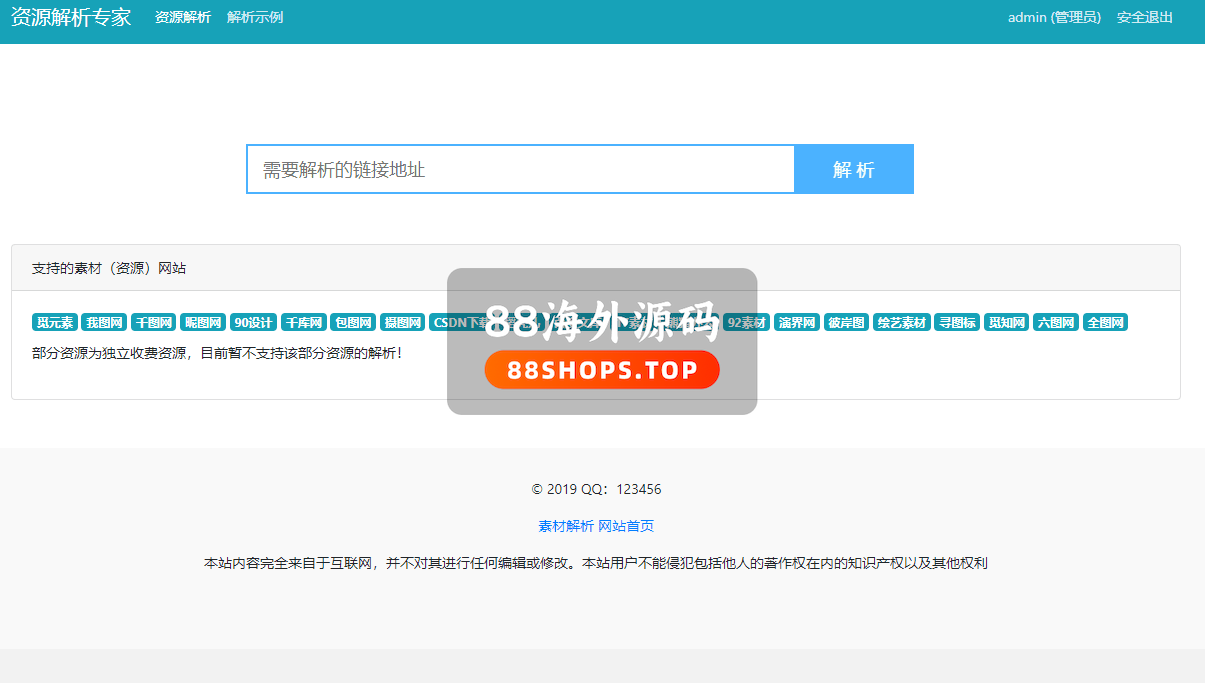Log out via 安全退出
The height and width of the screenshot is (683, 1205).
coord(1145,17)
